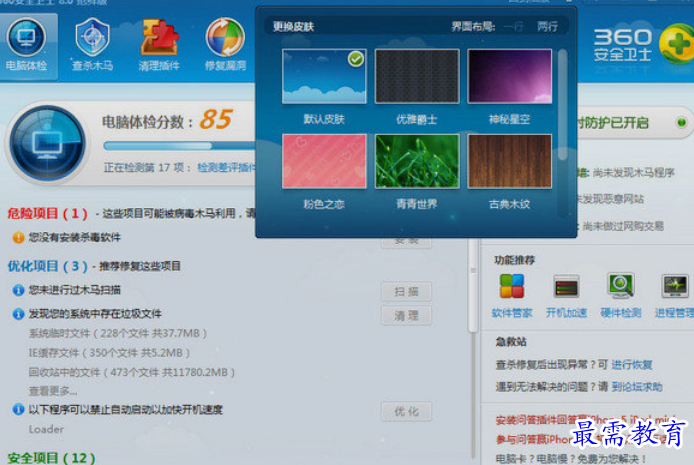This screenshot has height=465, width=694.
Task: Click the green protection status indicator
Action: (681, 123)
